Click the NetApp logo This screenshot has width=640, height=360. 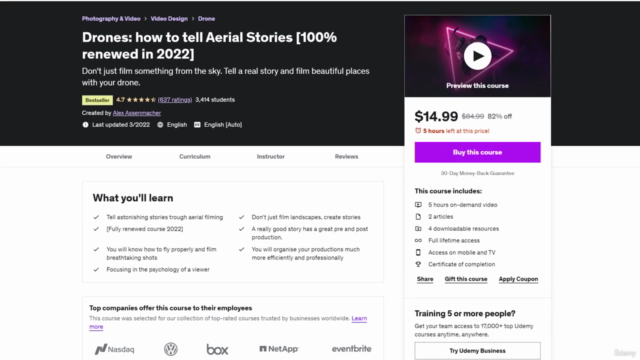tap(279, 349)
